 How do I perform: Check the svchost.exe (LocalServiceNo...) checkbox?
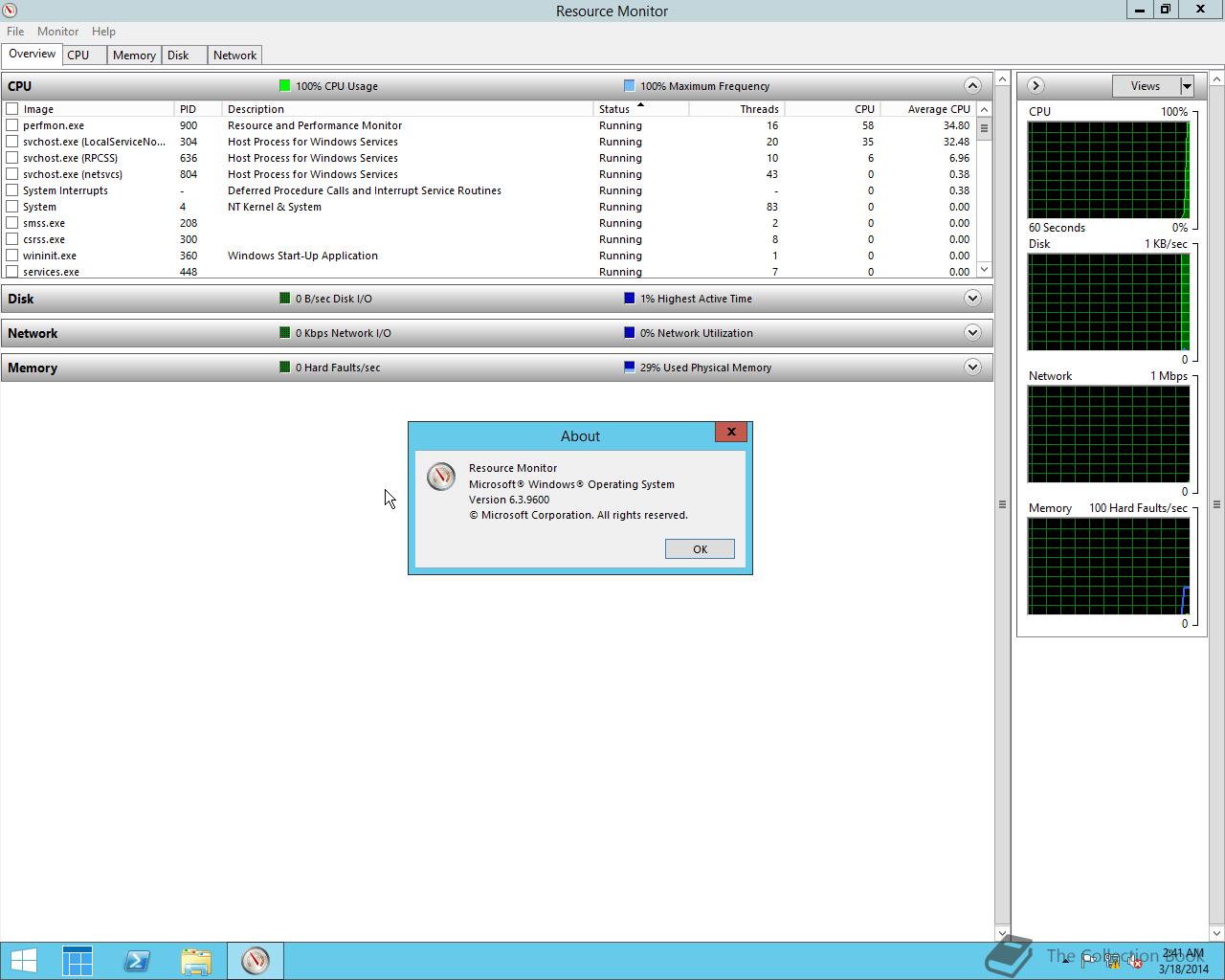[12, 142]
